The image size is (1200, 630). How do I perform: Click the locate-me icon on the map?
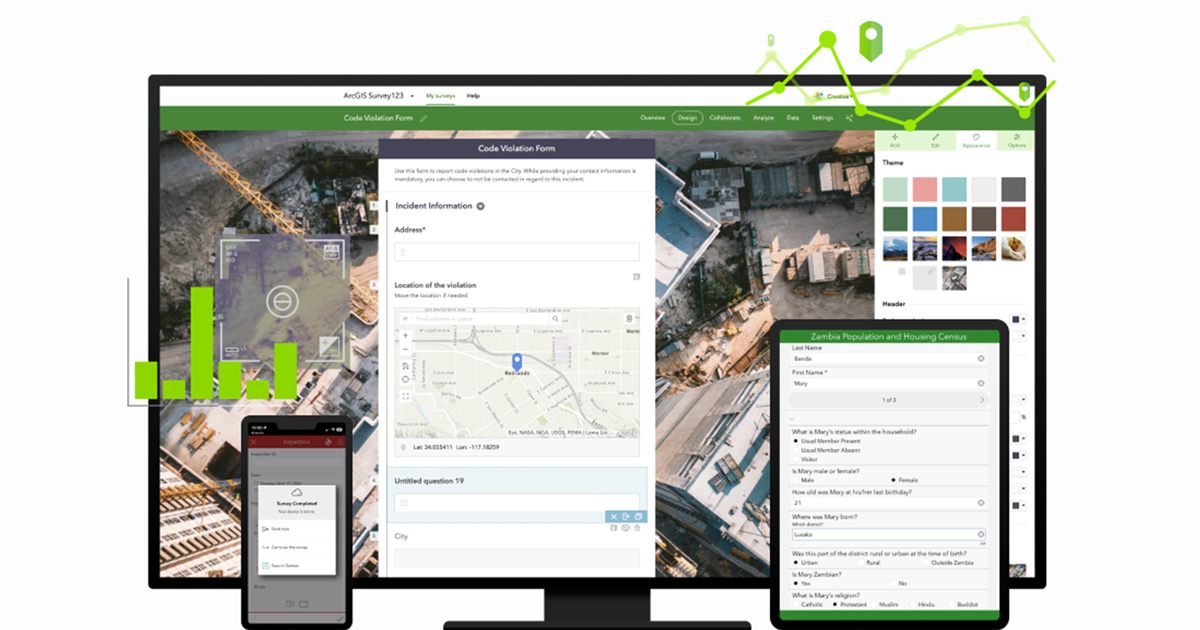pos(406,379)
